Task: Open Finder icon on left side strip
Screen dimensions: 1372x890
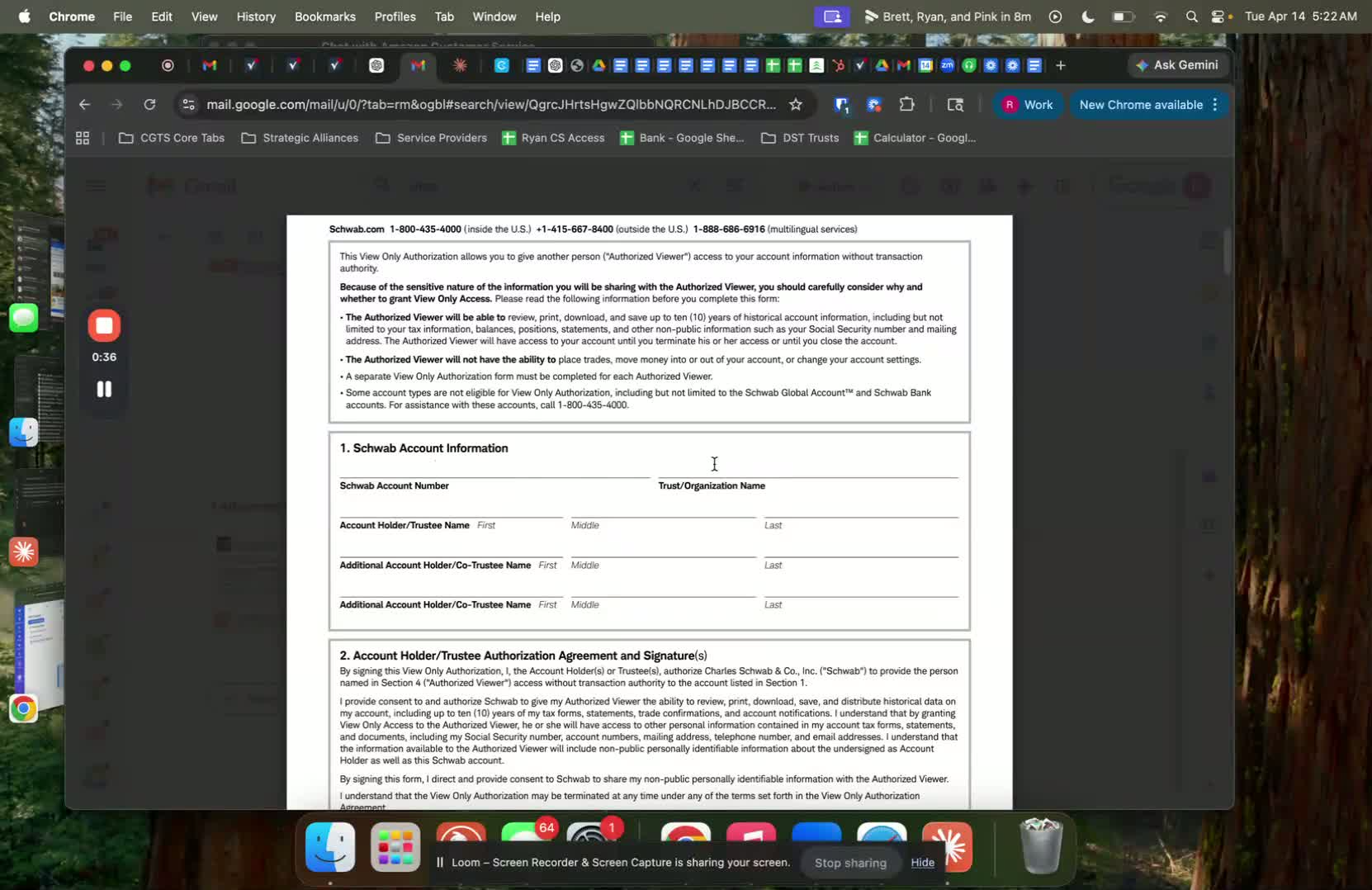Action: pos(24,432)
